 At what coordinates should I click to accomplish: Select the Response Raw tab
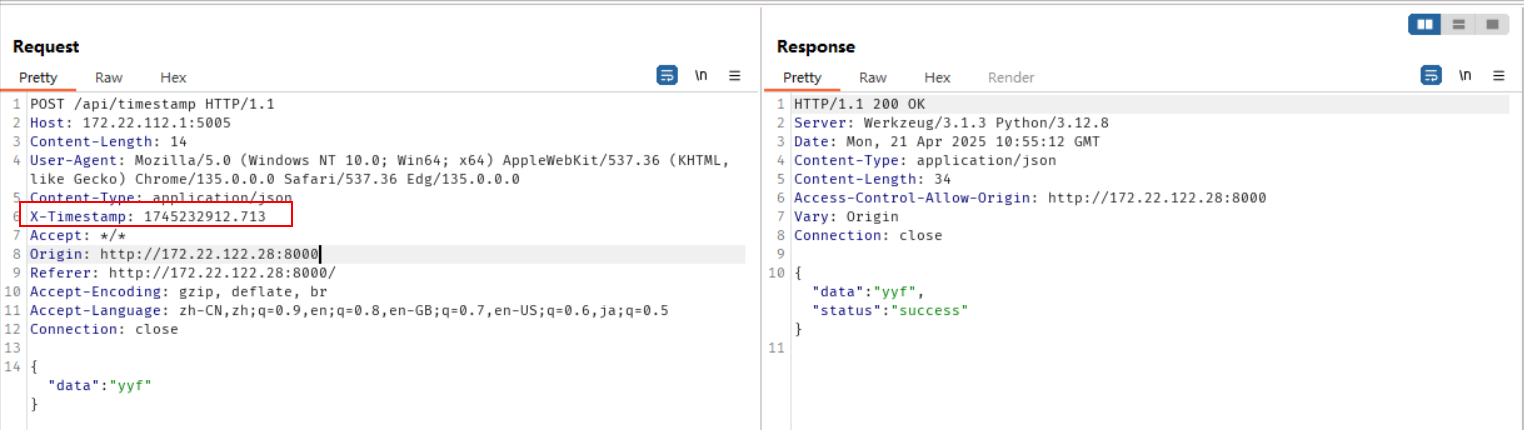[873, 77]
